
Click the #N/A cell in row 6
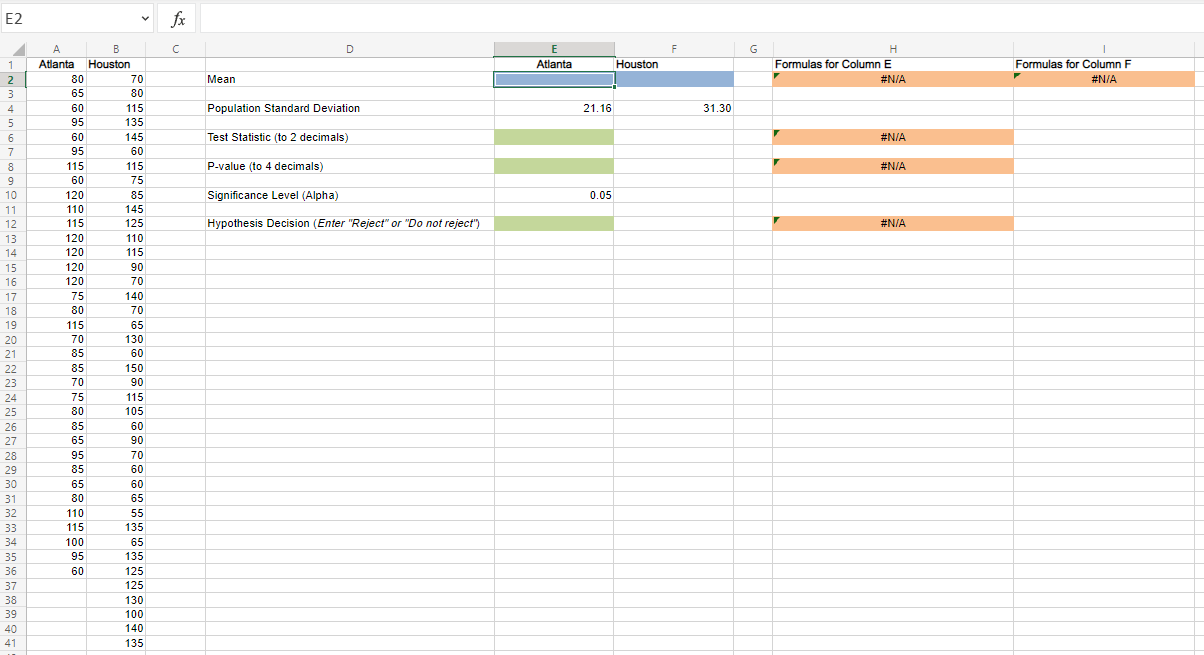(x=893, y=137)
